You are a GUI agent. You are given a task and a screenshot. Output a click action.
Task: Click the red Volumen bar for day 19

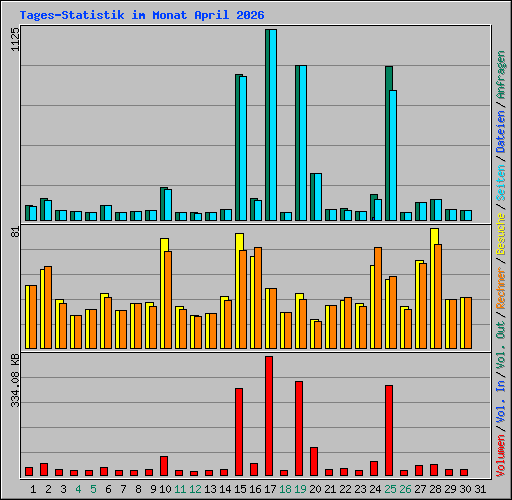point(299,429)
